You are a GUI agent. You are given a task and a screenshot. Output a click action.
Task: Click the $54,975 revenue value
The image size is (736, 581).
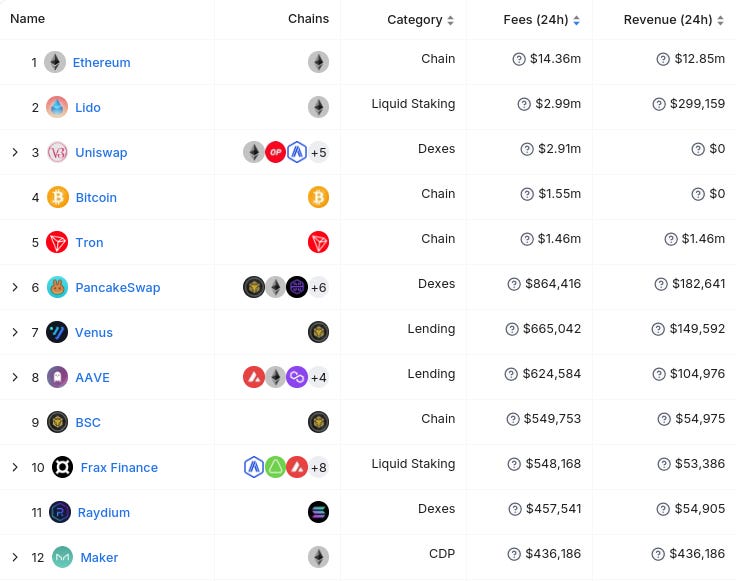coord(700,419)
